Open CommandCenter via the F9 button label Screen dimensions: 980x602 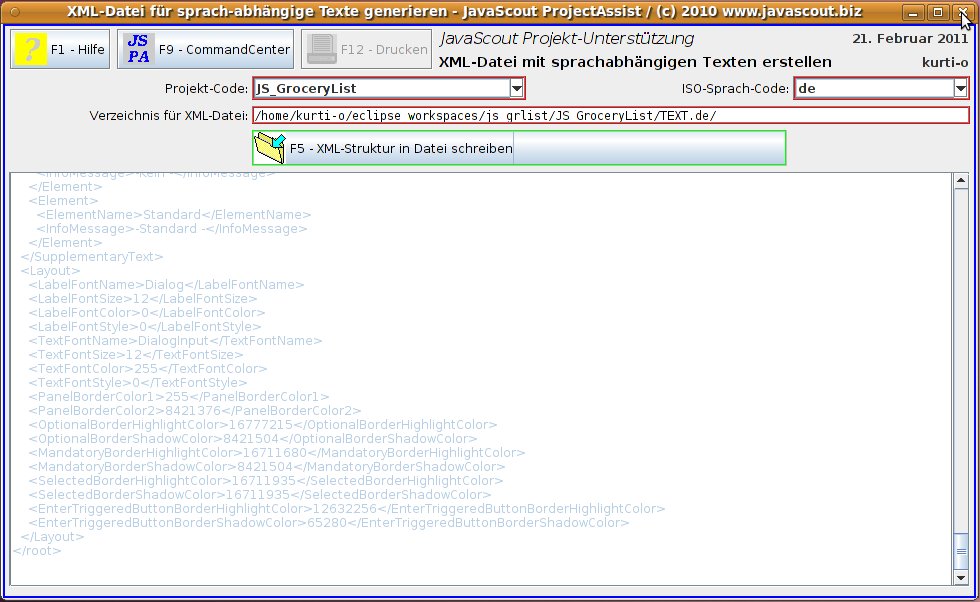pyautogui.click(x=224, y=48)
